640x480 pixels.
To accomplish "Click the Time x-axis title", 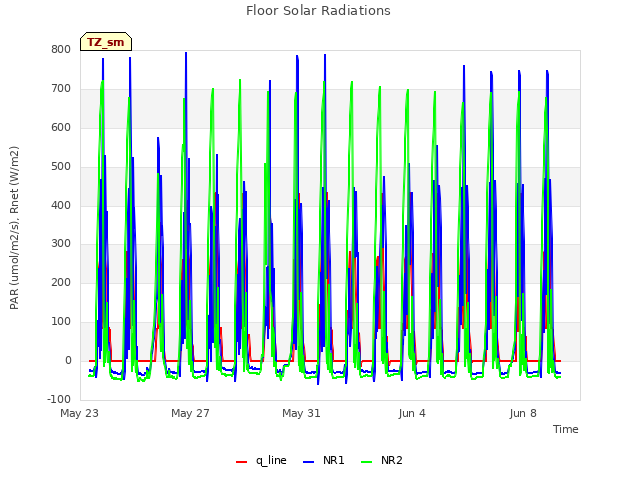I will (566, 429).
